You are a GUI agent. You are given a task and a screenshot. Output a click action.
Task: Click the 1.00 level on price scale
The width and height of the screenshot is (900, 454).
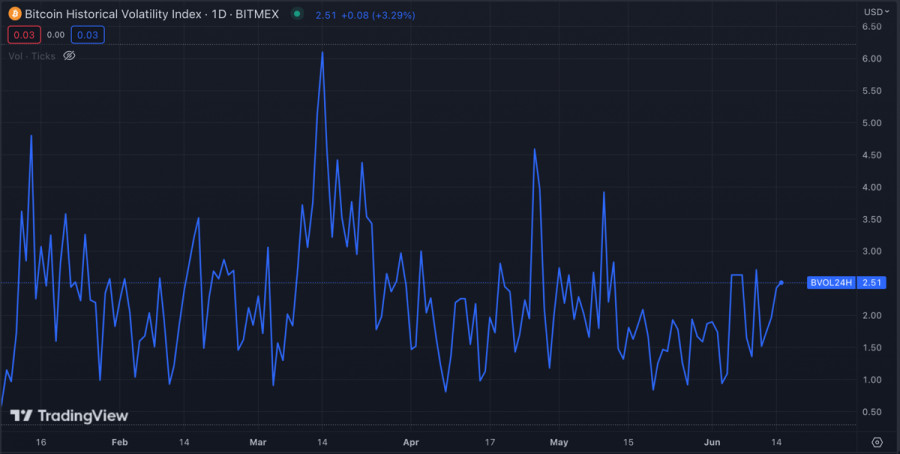tap(872, 380)
